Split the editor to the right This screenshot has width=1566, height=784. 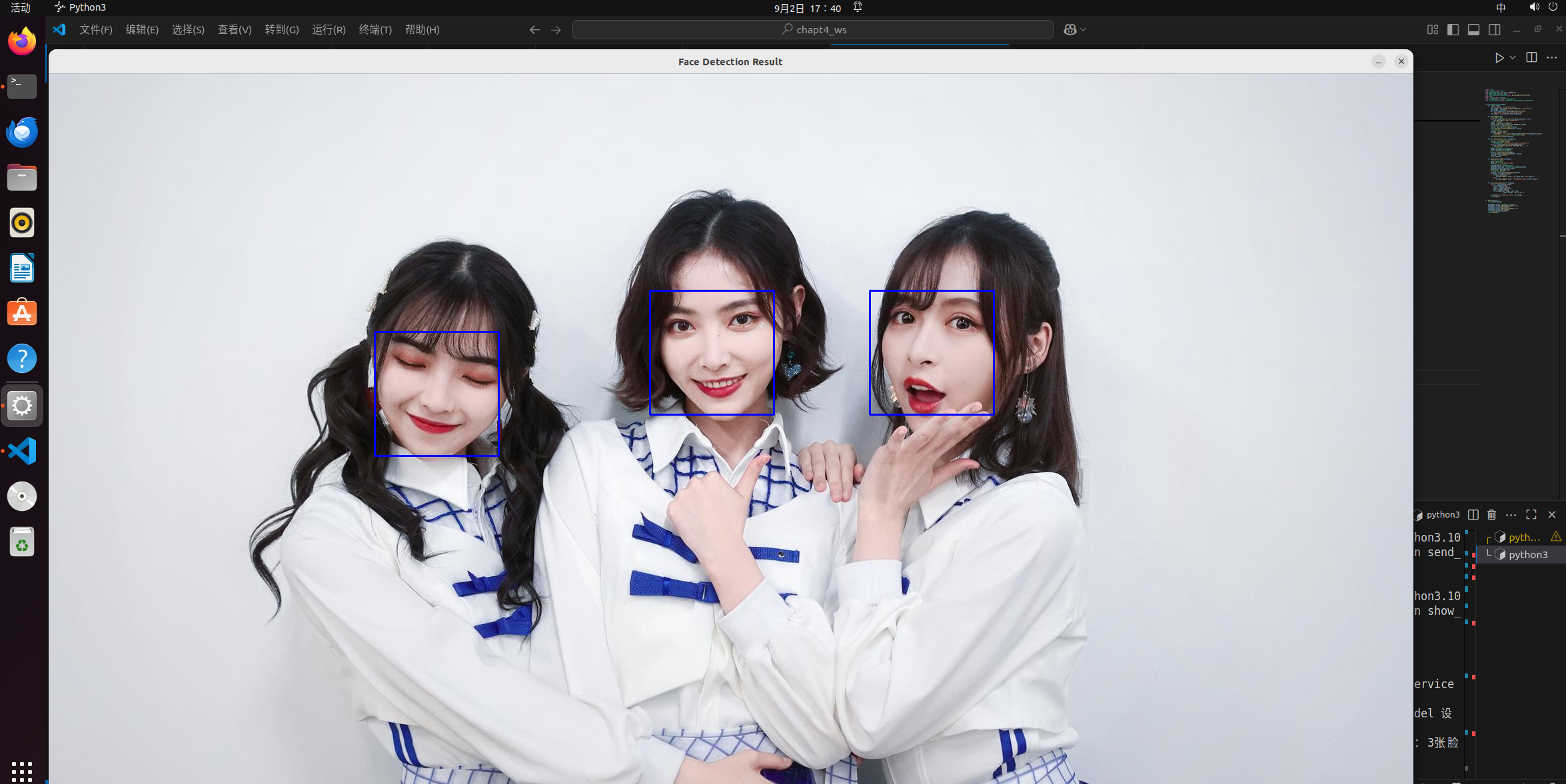[x=1531, y=58]
